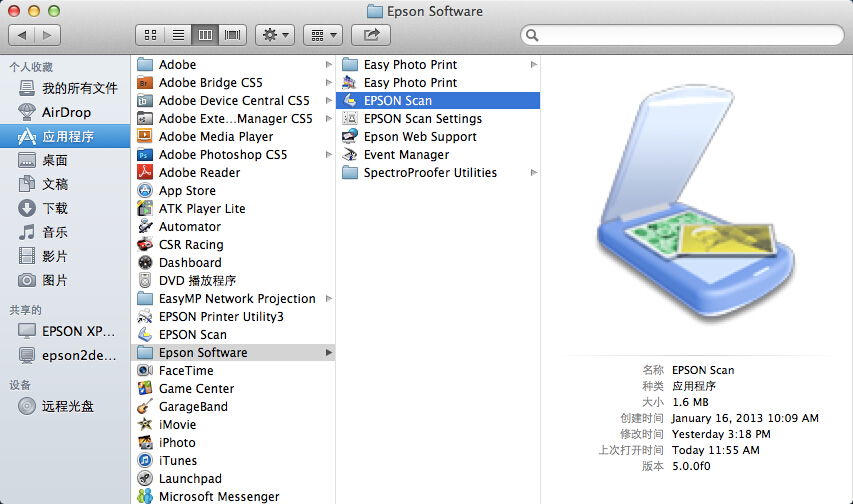
Task: Select EPSON Scan in the applications column
Action: pos(233,334)
